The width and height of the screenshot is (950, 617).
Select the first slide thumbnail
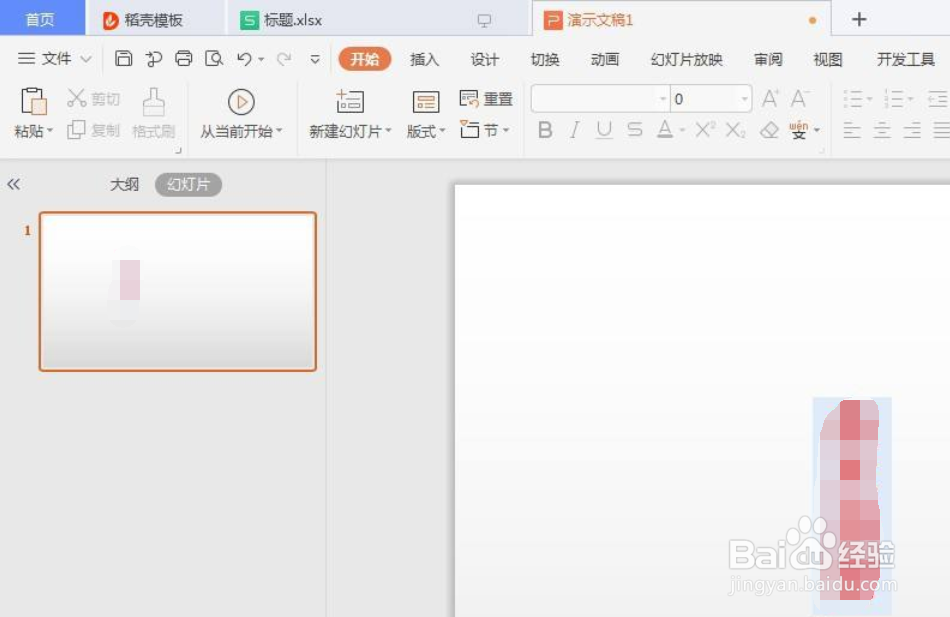pos(177,291)
